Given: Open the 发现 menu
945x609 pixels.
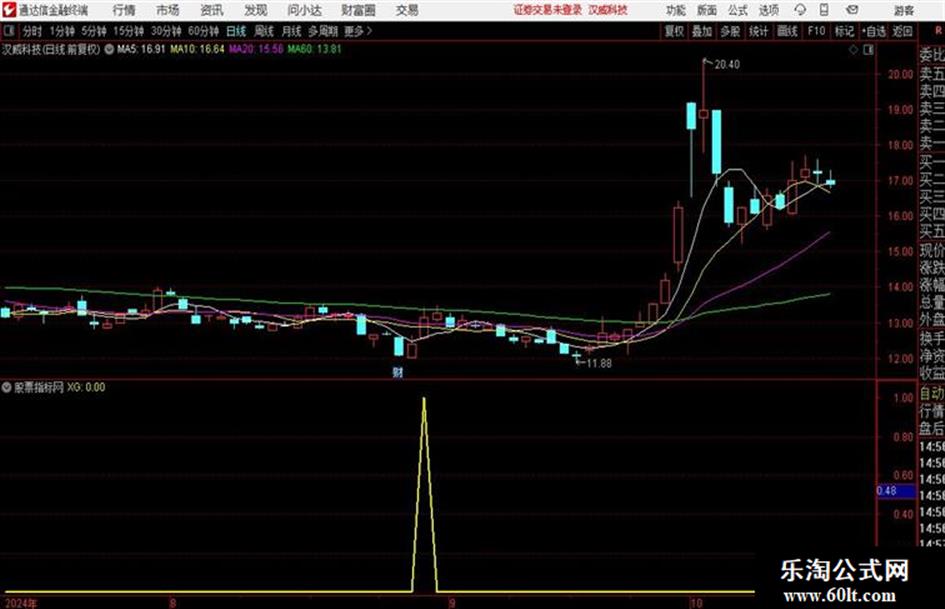Looking at the screenshot, I should [x=256, y=10].
